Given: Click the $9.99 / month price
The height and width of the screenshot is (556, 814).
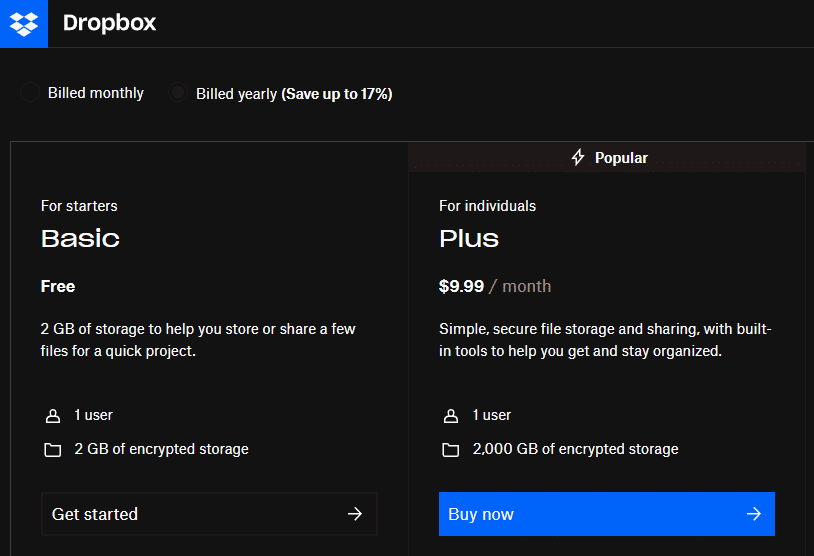Looking at the screenshot, I should (x=495, y=286).
